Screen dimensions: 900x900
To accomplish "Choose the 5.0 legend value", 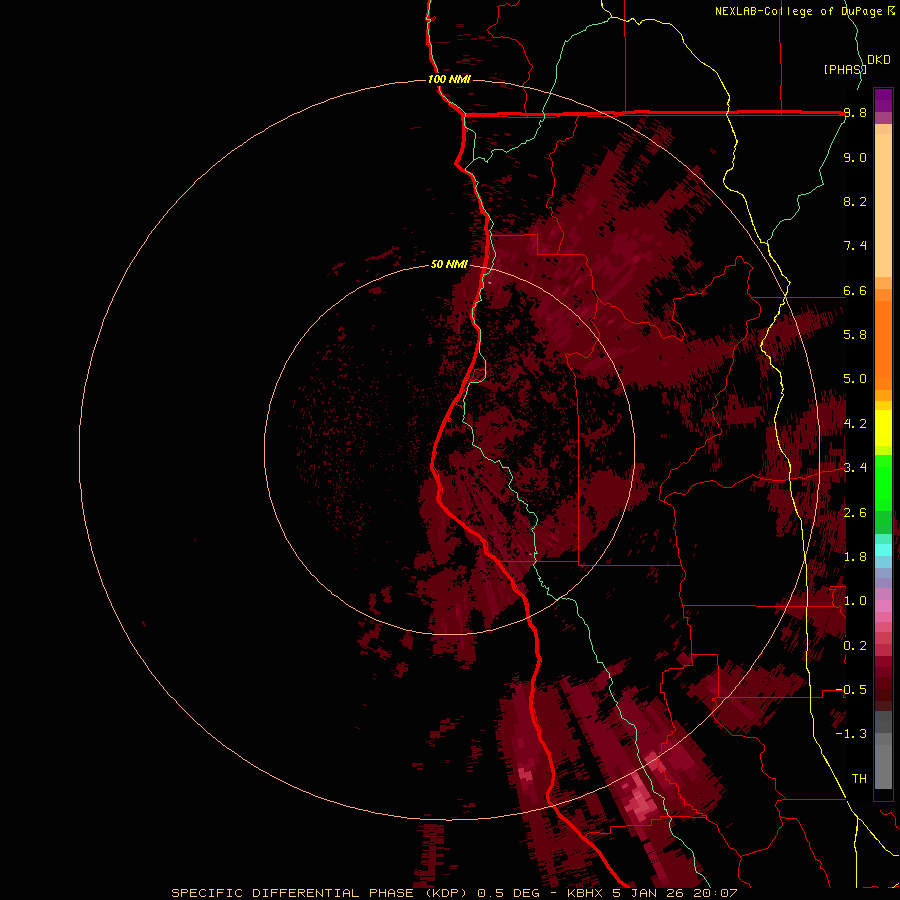I will point(855,379).
